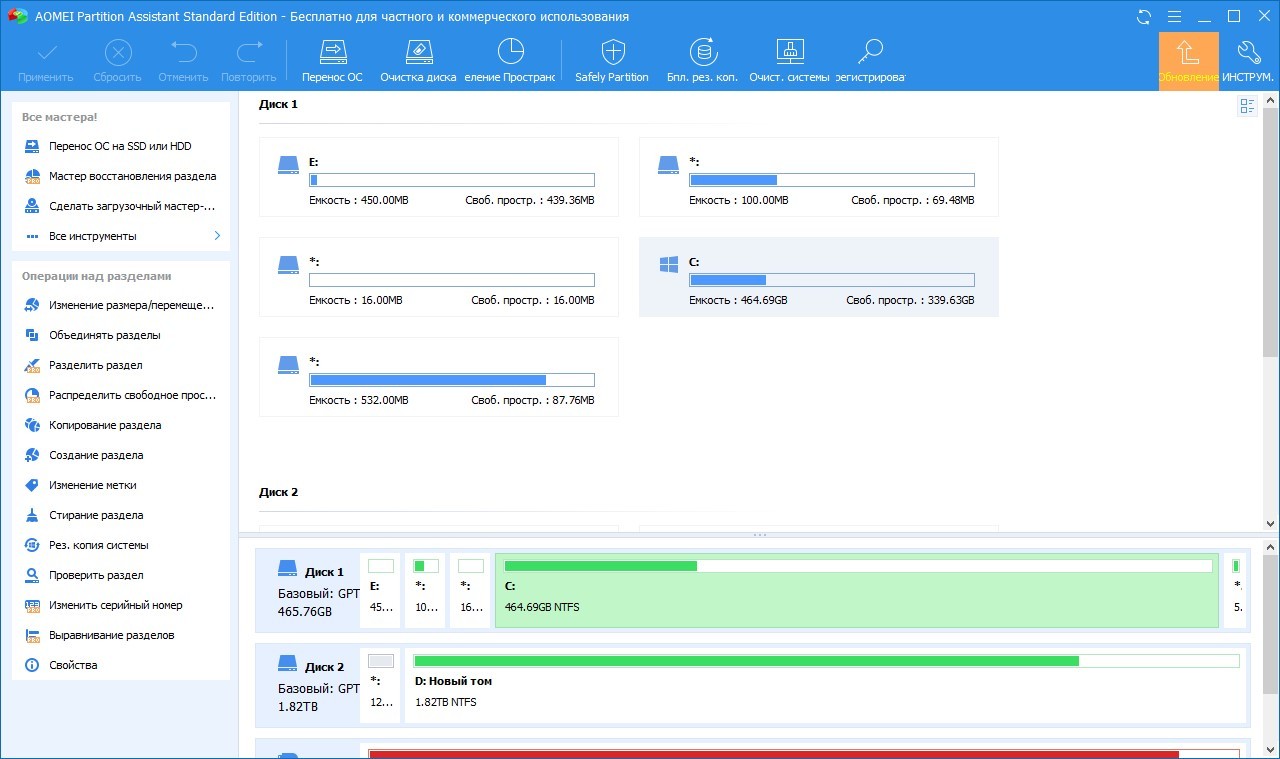The width and height of the screenshot is (1280, 759).
Task: Start Перенос ОС на SSD или HDD wizard
Action: 121,146
